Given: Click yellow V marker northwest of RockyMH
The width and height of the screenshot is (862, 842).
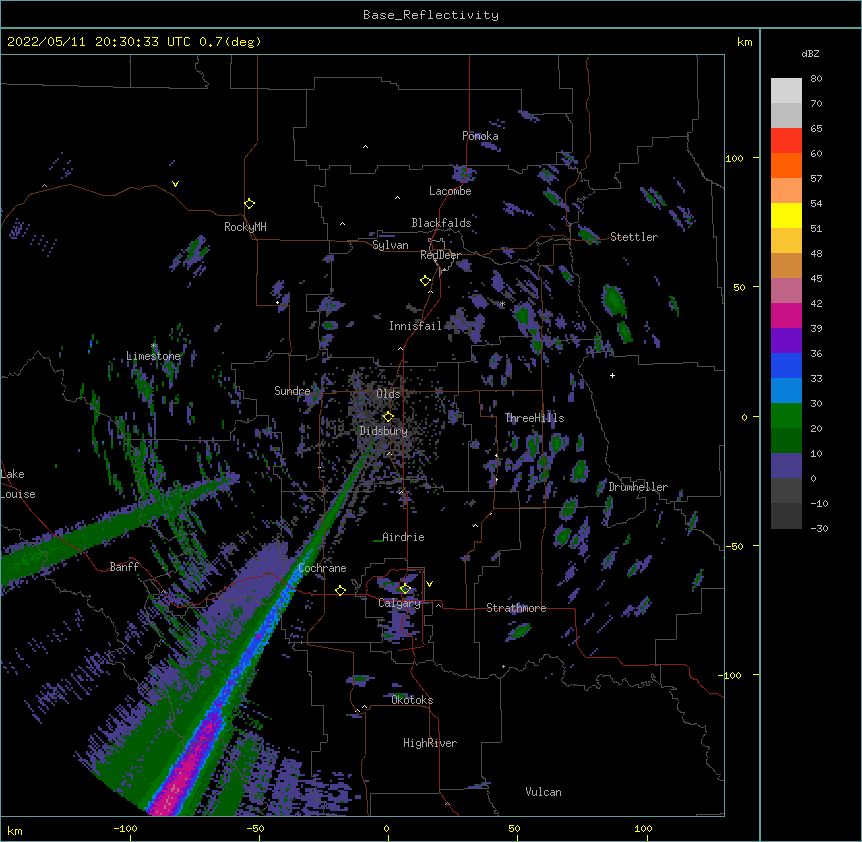Looking at the screenshot, I should tap(175, 184).
